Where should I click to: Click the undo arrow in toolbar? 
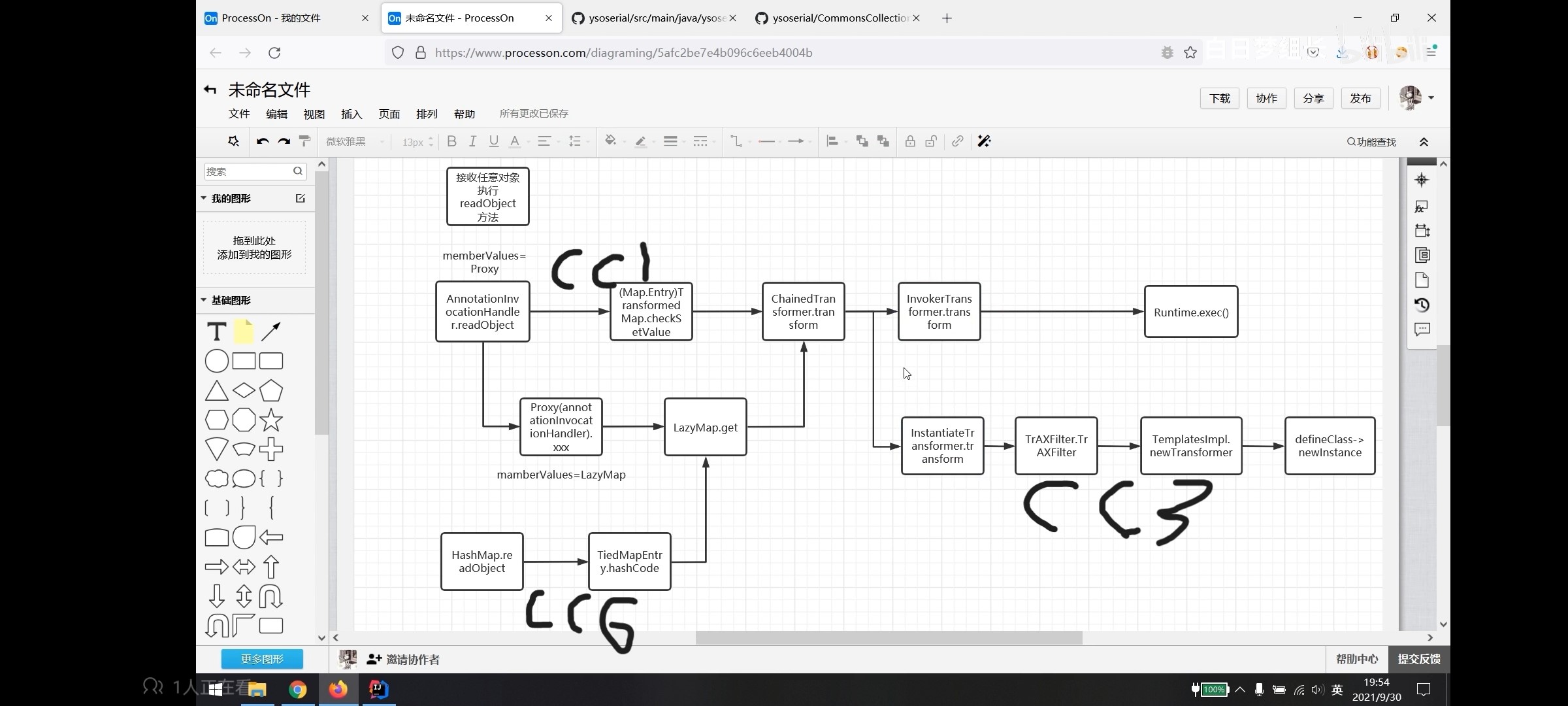pyautogui.click(x=263, y=141)
